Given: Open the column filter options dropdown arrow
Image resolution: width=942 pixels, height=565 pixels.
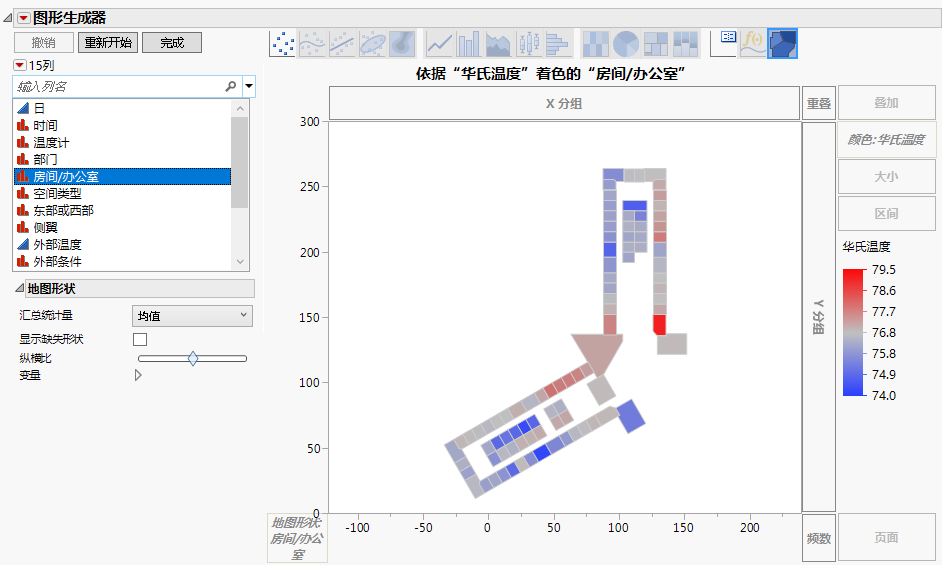Looking at the screenshot, I should (249, 87).
